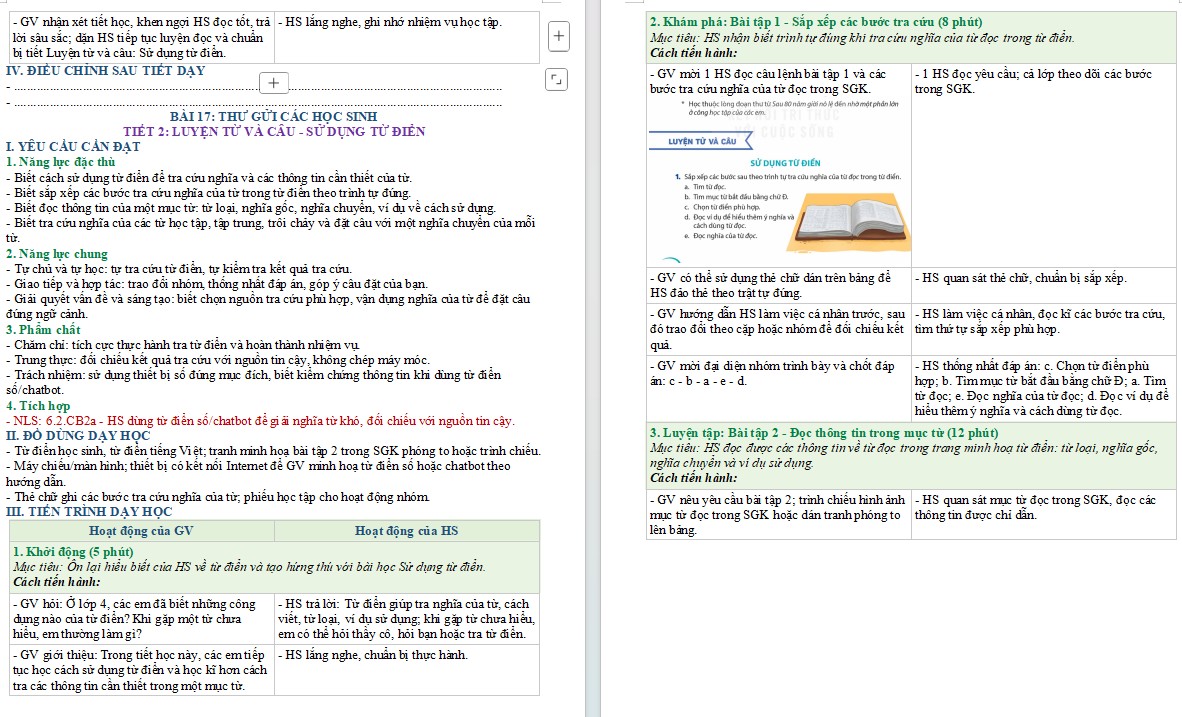Click the 'LUYỆN TỪ VÀ CÂU' banner in textbook image

pyautogui.click(x=703, y=141)
